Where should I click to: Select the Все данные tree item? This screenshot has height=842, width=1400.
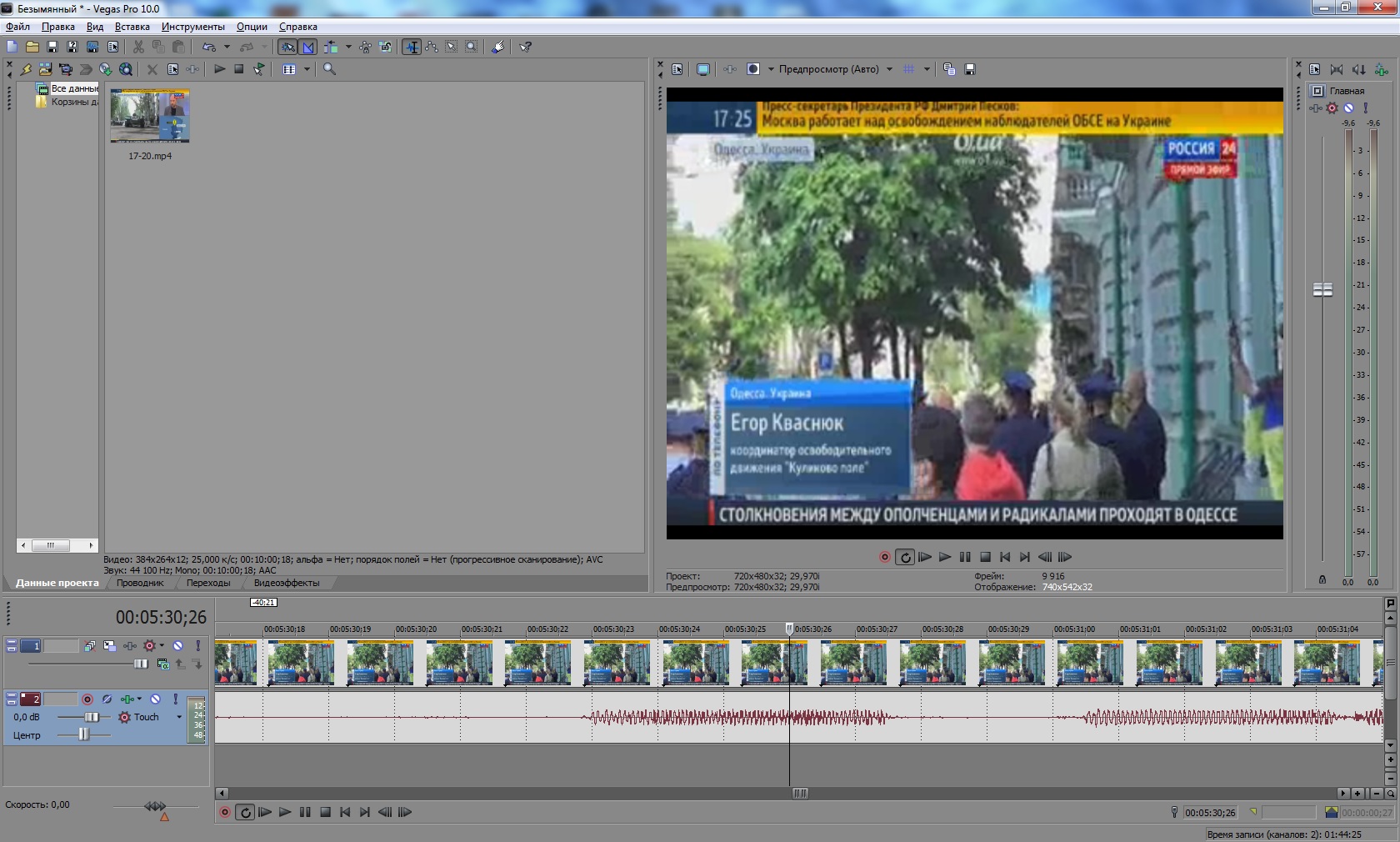click(75, 88)
